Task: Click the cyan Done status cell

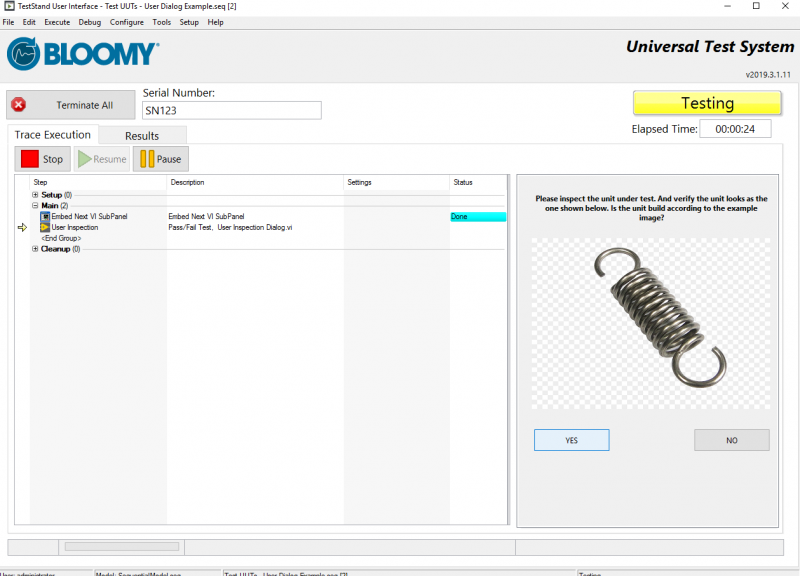Action: point(478,216)
